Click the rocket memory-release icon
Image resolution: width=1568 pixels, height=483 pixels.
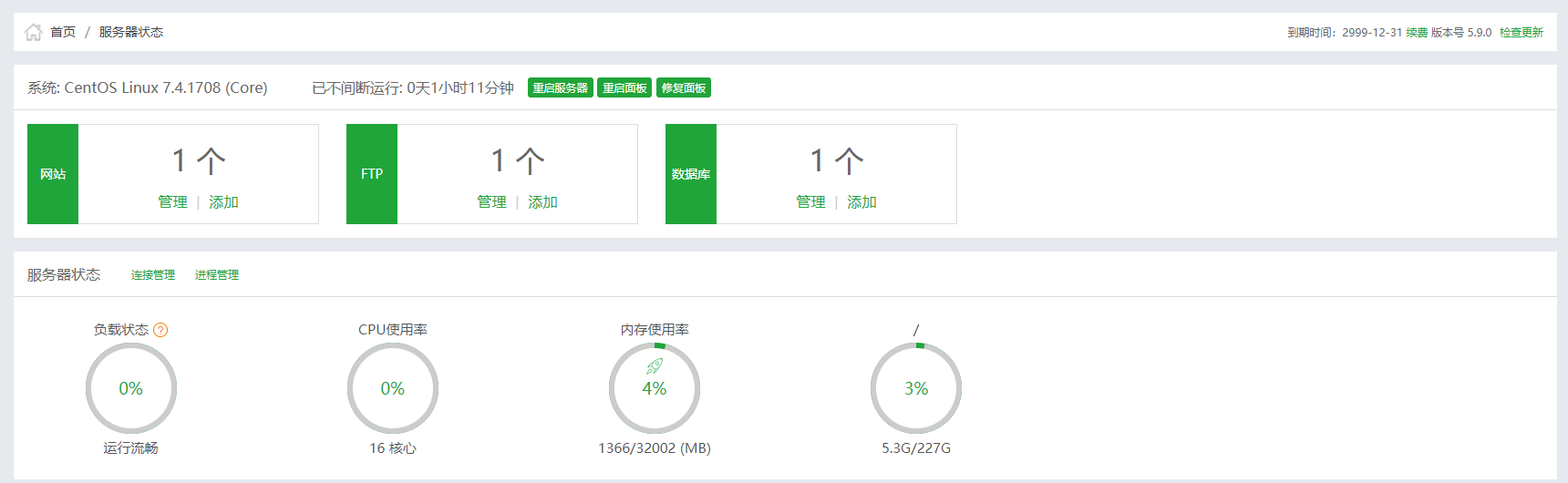coord(655,366)
